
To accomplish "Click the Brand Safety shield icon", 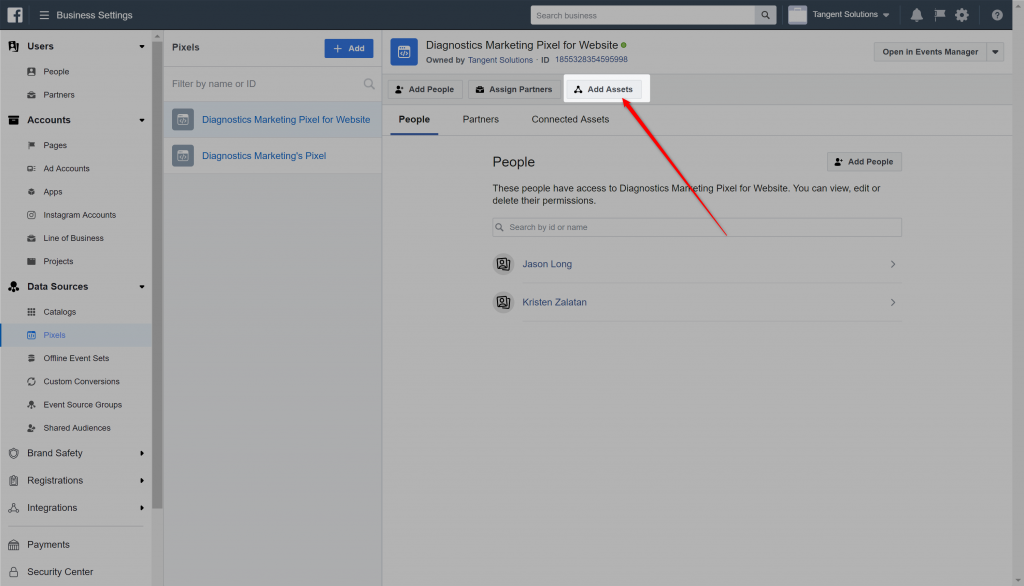I will click(14, 453).
